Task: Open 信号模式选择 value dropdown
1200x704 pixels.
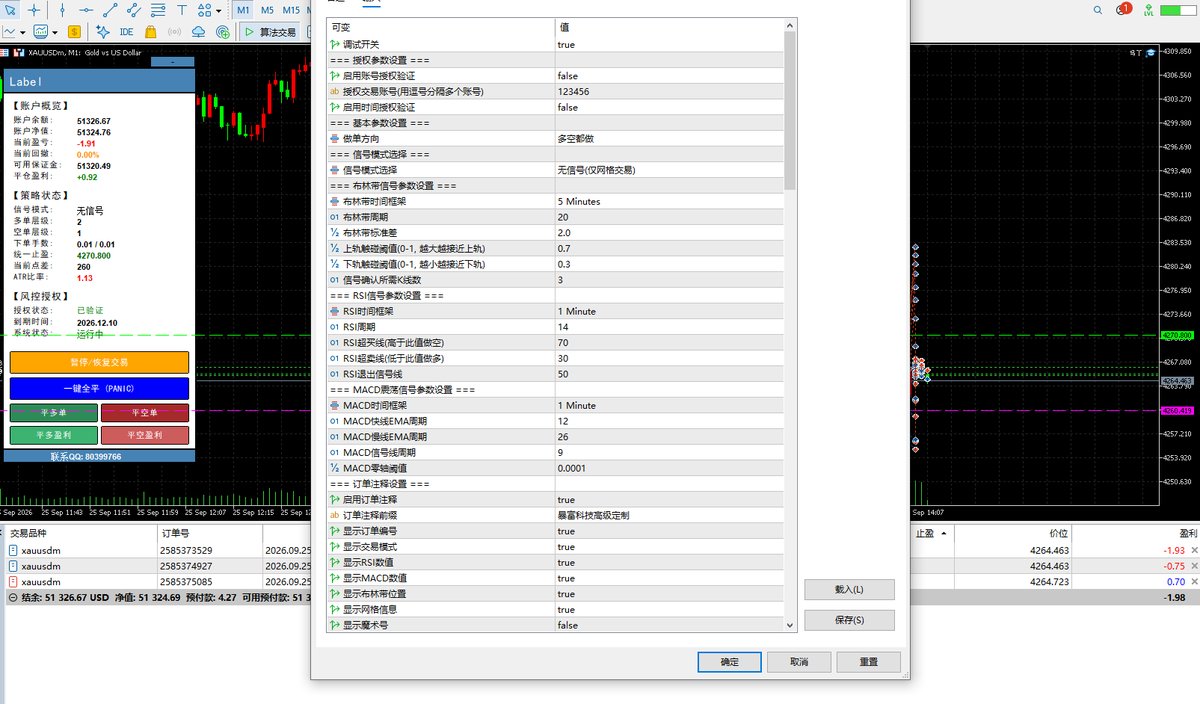Action: [x=669, y=170]
